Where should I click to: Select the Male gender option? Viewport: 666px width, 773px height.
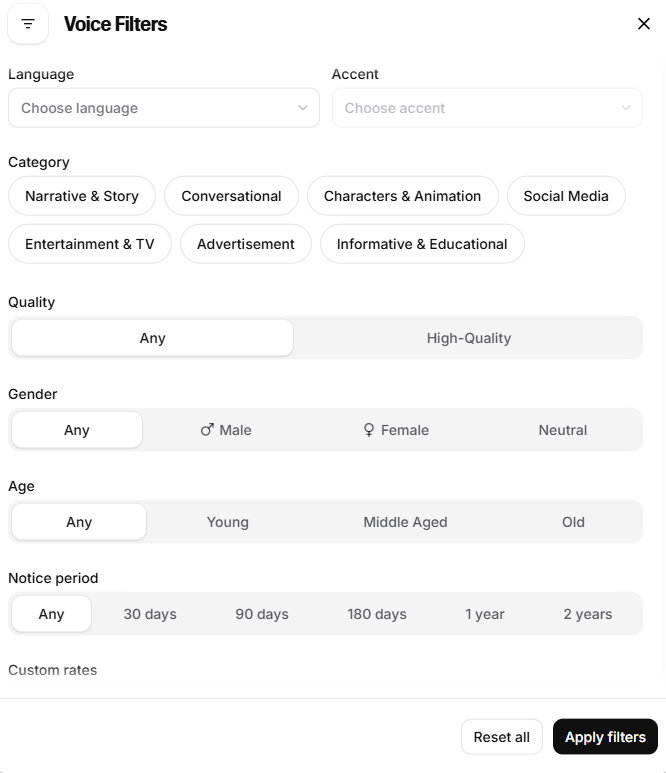coord(226,430)
